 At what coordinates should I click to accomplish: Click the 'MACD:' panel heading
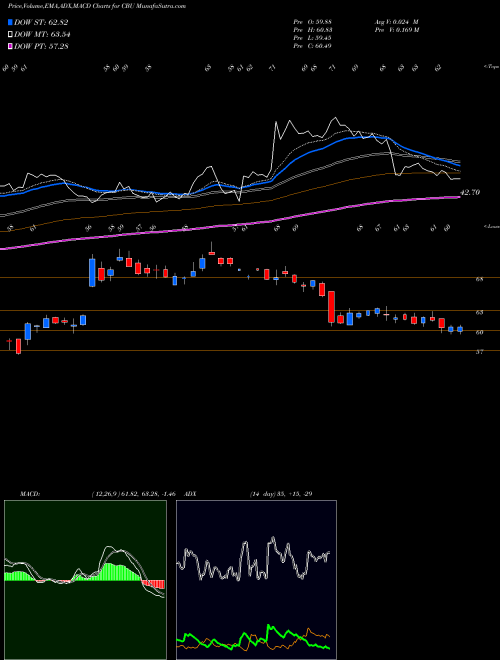pyautogui.click(x=29, y=494)
